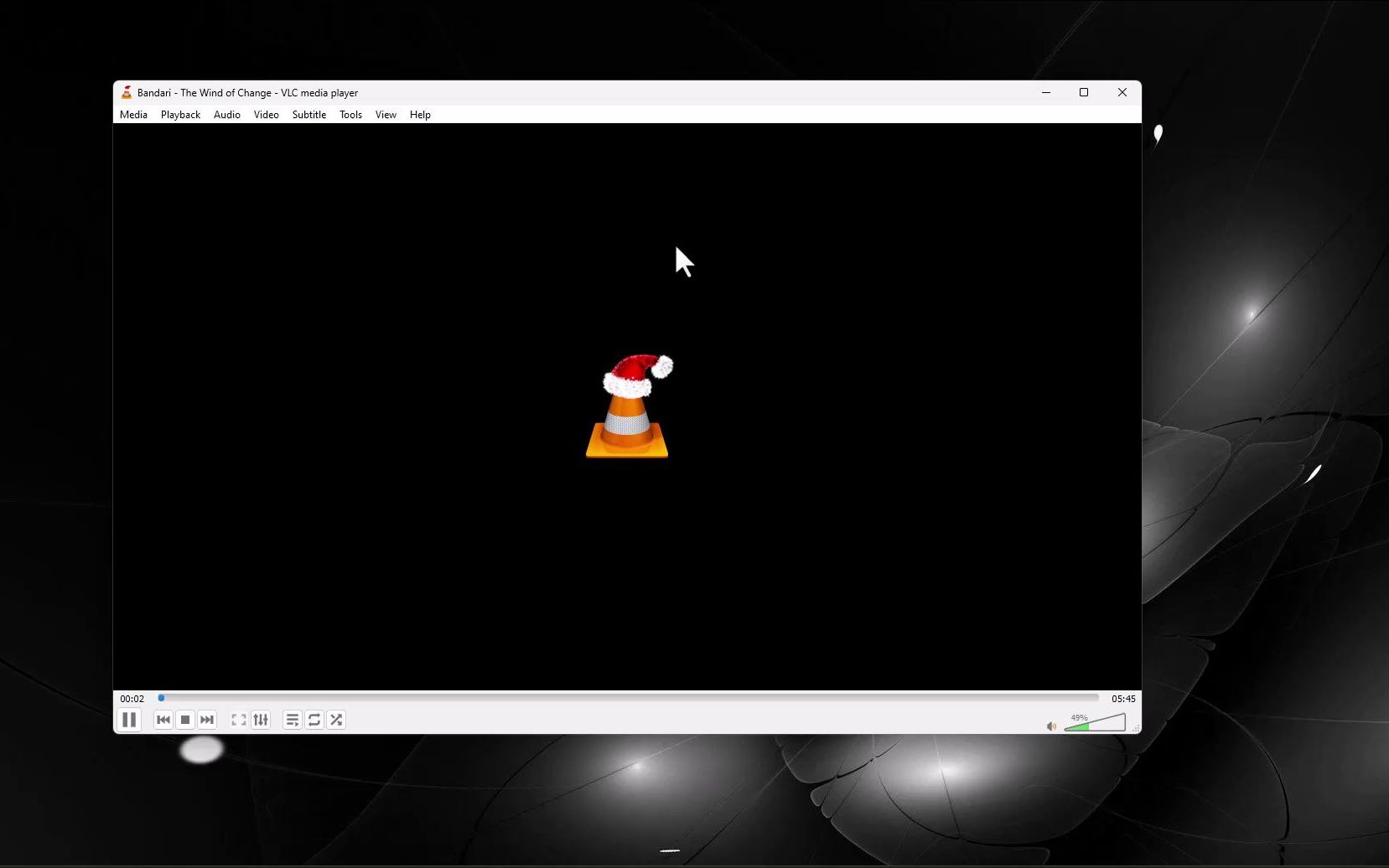The height and width of the screenshot is (868, 1389).
Task: Stop playback with the stop button
Action: pos(185,720)
